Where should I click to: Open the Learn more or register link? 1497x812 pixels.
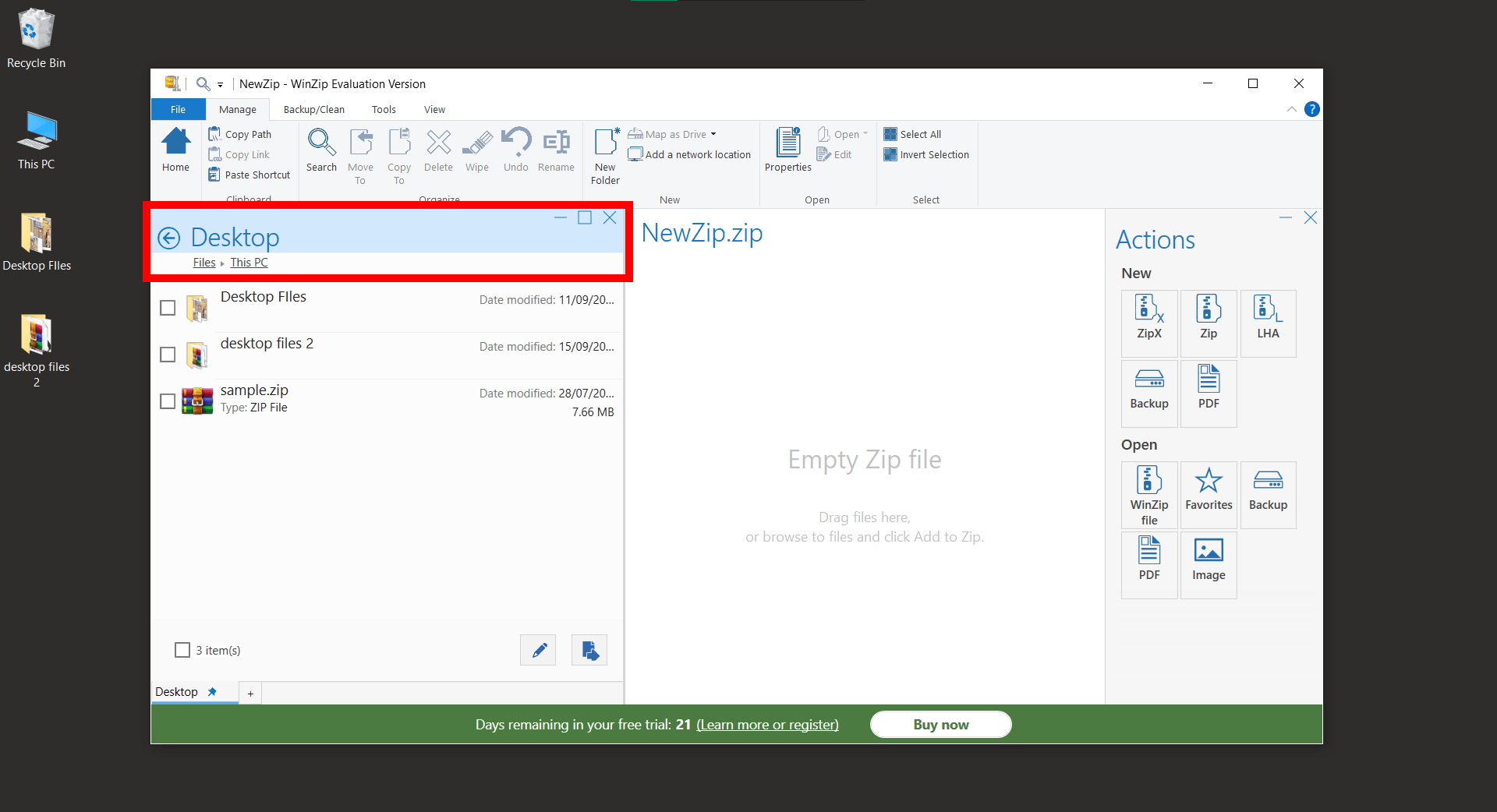pyautogui.click(x=766, y=724)
